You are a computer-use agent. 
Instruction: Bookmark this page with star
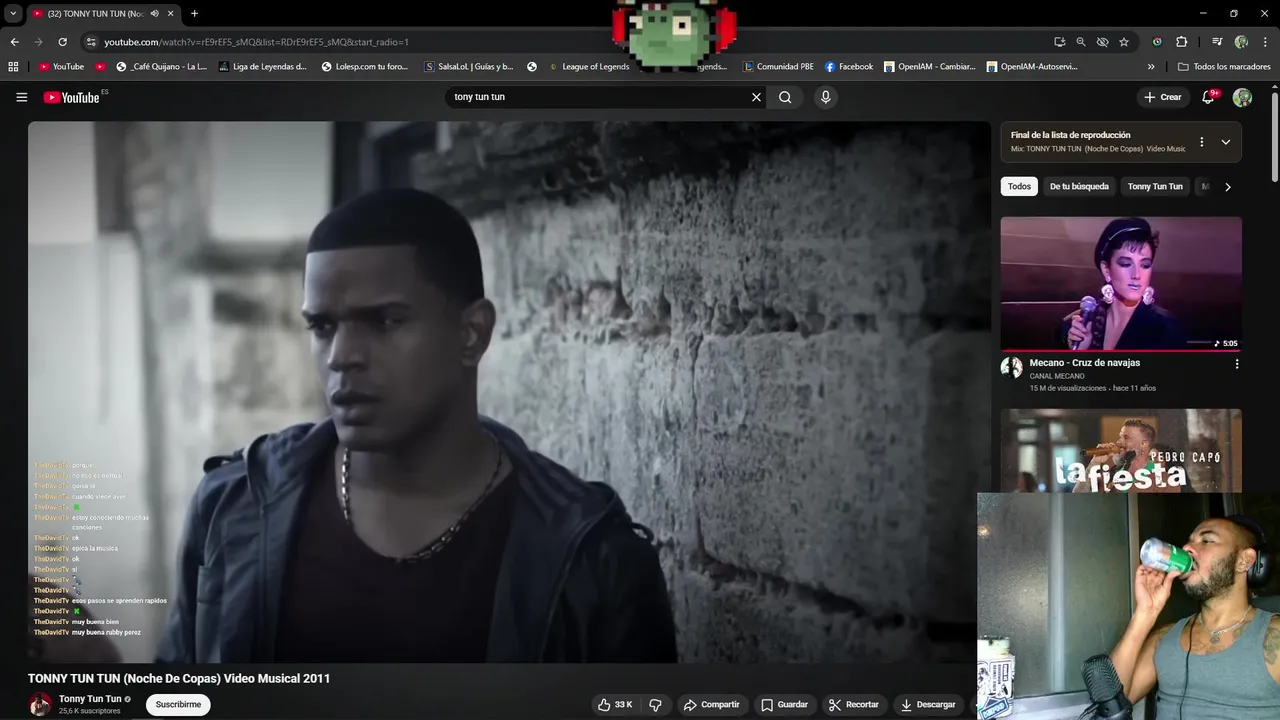[1124, 42]
